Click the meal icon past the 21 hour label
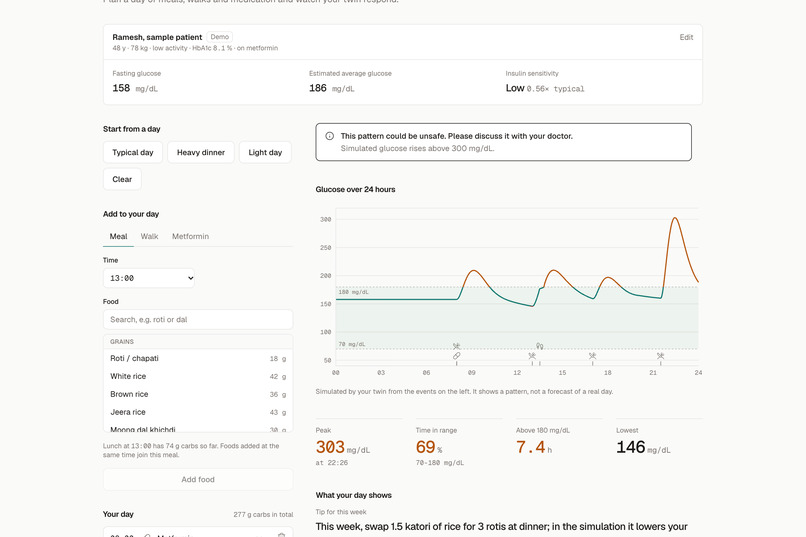This screenshot has width=806, height=537. (x=661, y=356)
